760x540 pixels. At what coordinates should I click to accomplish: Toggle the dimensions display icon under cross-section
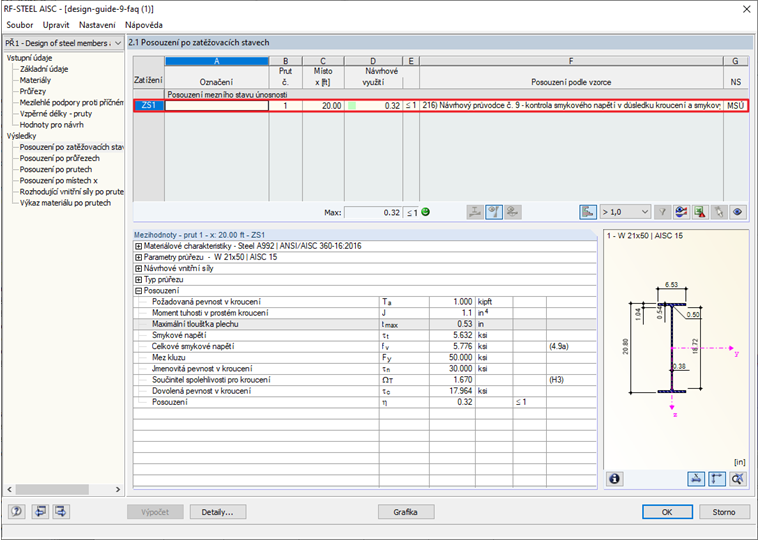[696, 479]
